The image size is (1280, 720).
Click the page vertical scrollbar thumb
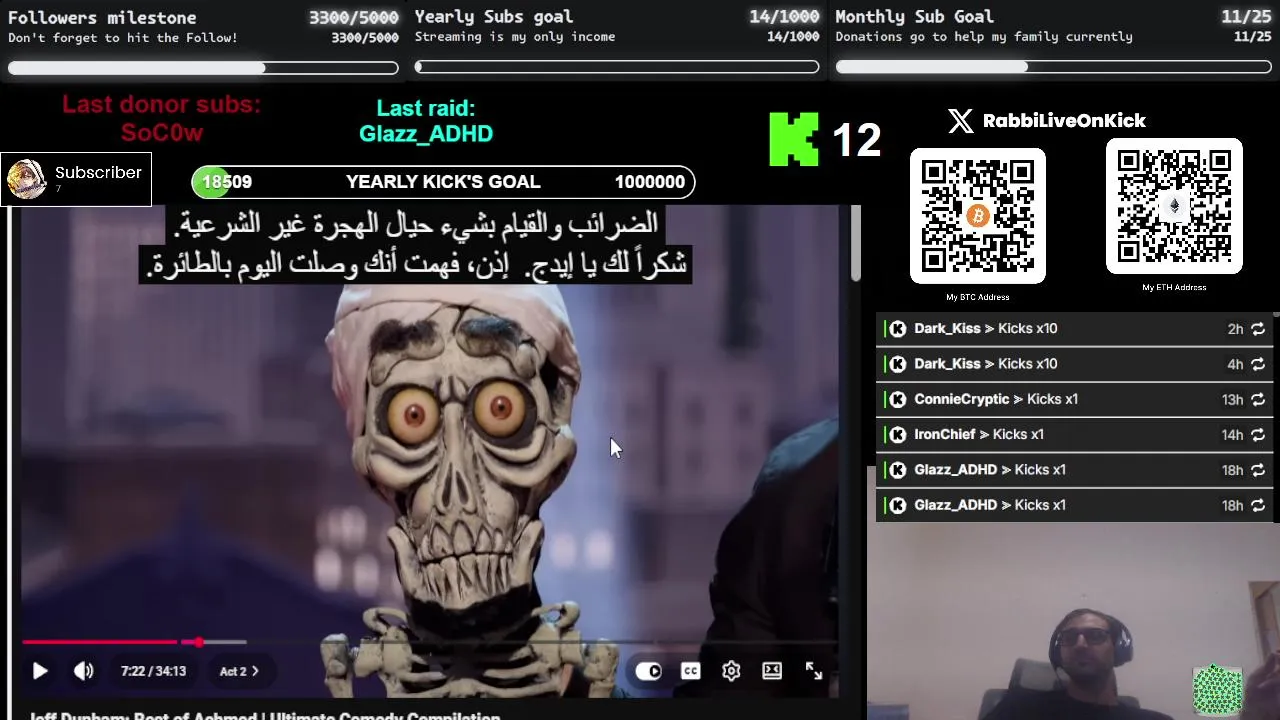point(856,243)
